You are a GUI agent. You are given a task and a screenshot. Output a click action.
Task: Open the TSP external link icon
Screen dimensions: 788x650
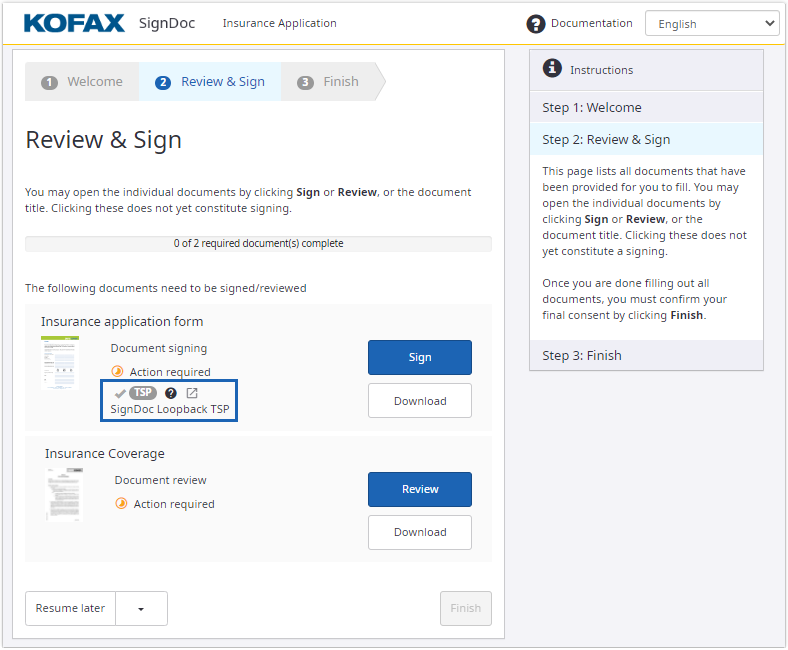(192, 393)
